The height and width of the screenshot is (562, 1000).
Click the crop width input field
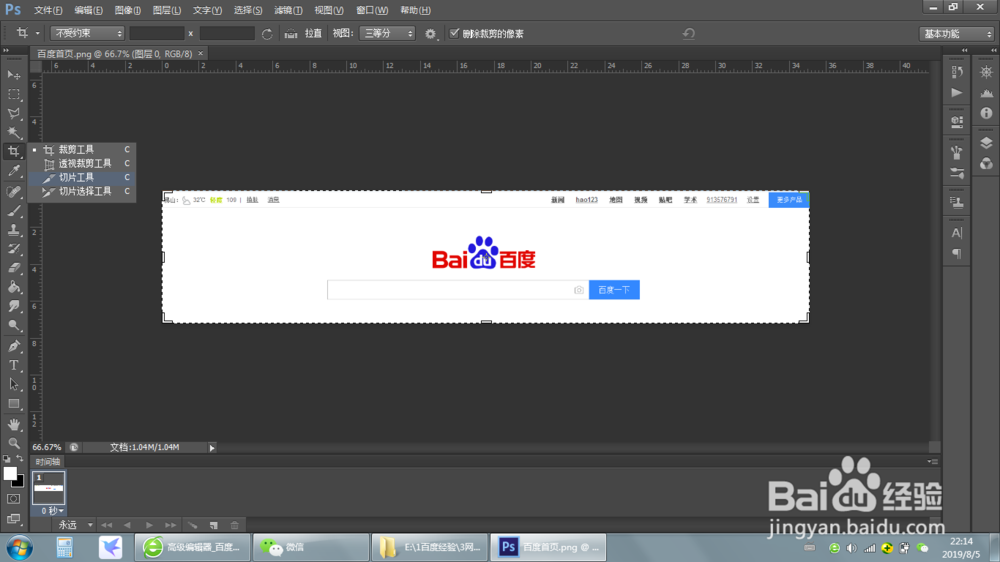pyautogui.click(x=157, y=33)
